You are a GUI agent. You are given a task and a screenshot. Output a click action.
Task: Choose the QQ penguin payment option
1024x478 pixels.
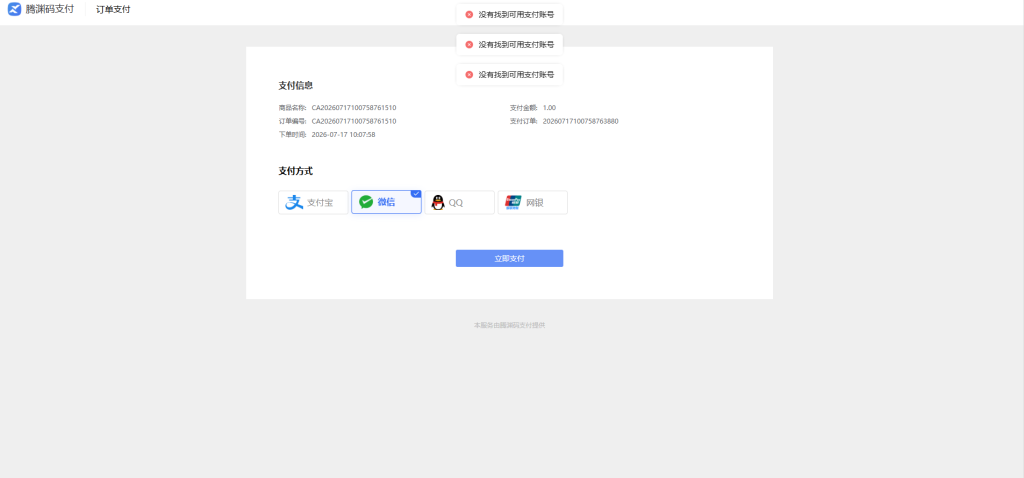[x=460, y=202]
